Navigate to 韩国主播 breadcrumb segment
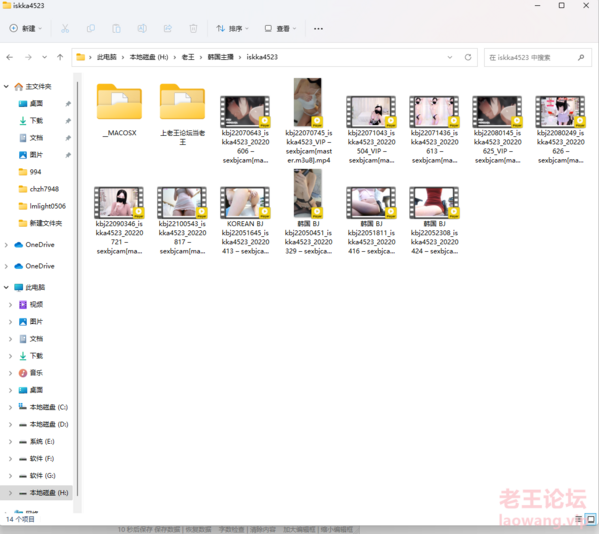 (220, 57)
